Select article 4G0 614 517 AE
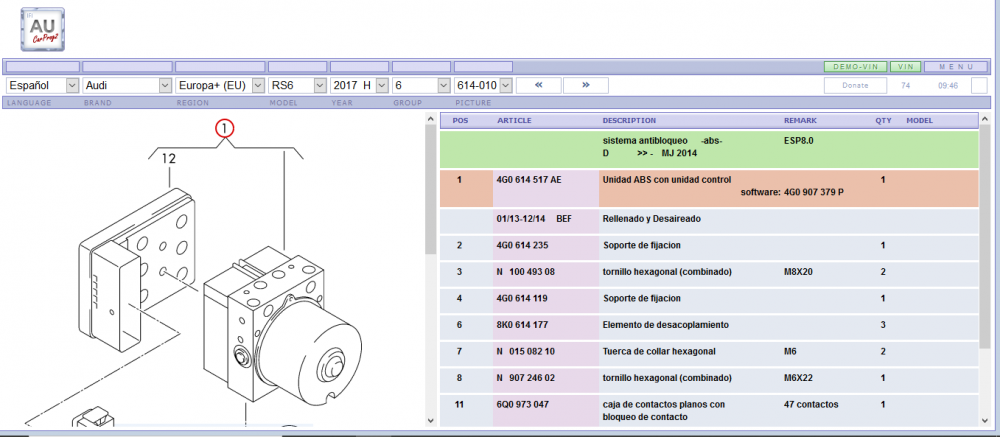The image size is (1000, 437). pyautogui.click(x=529, y=180)
